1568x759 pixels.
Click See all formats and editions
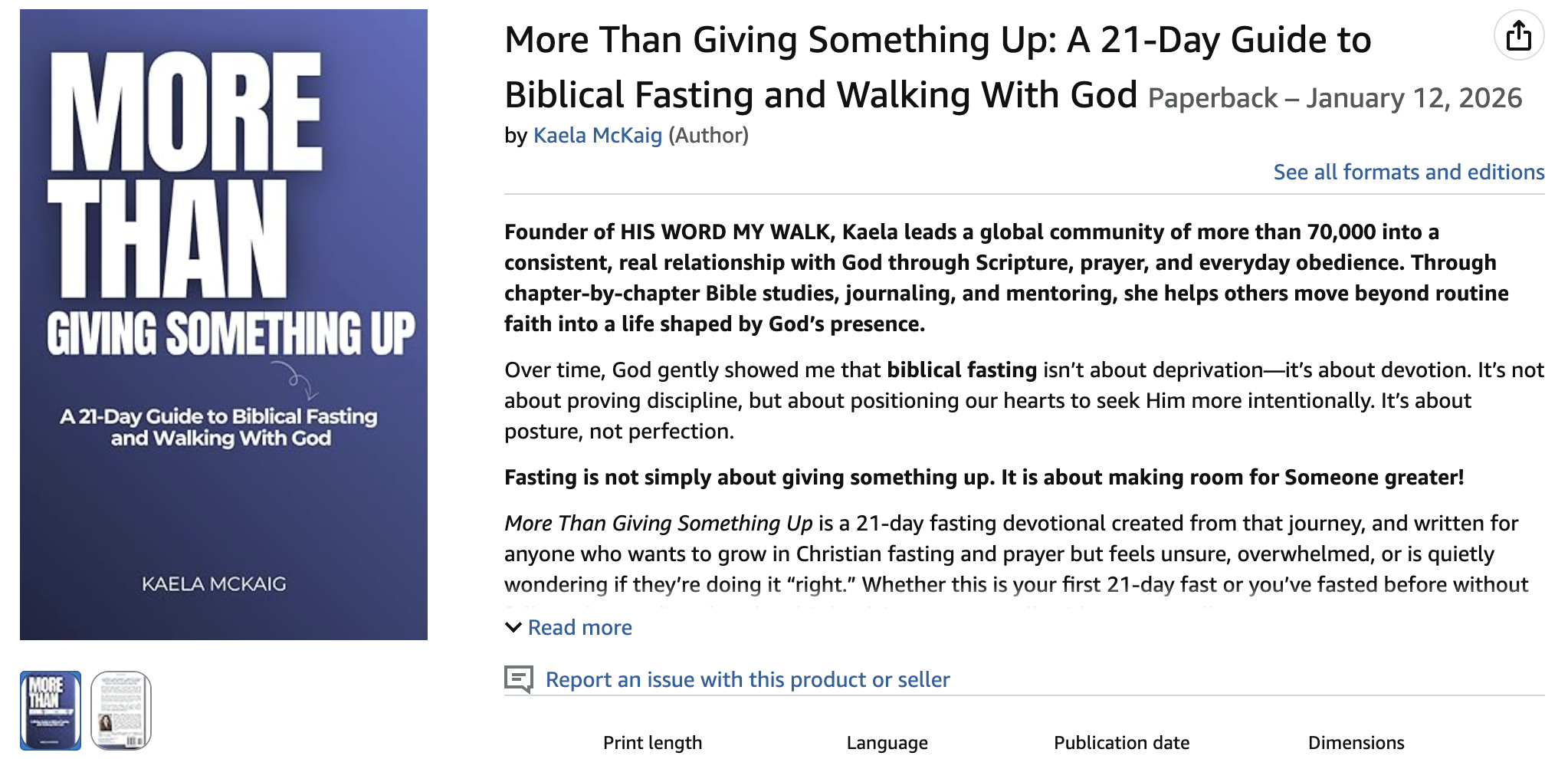(x=1408, y=172)
